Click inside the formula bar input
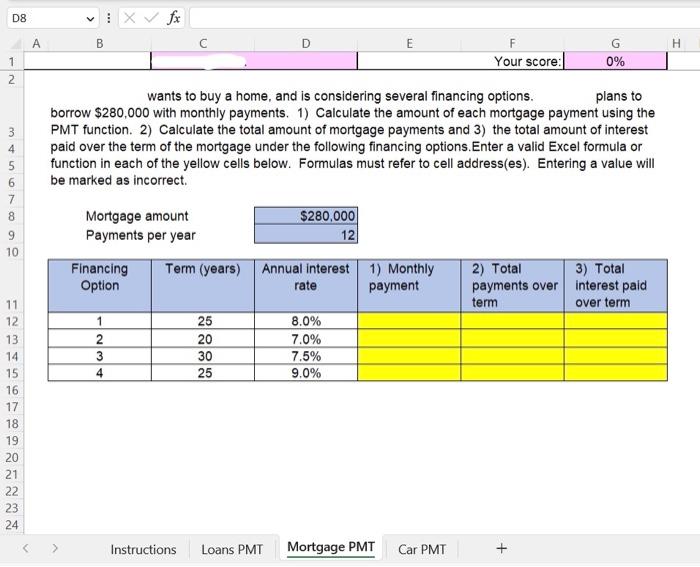The image size is (700, 567). tap(444, 18)
